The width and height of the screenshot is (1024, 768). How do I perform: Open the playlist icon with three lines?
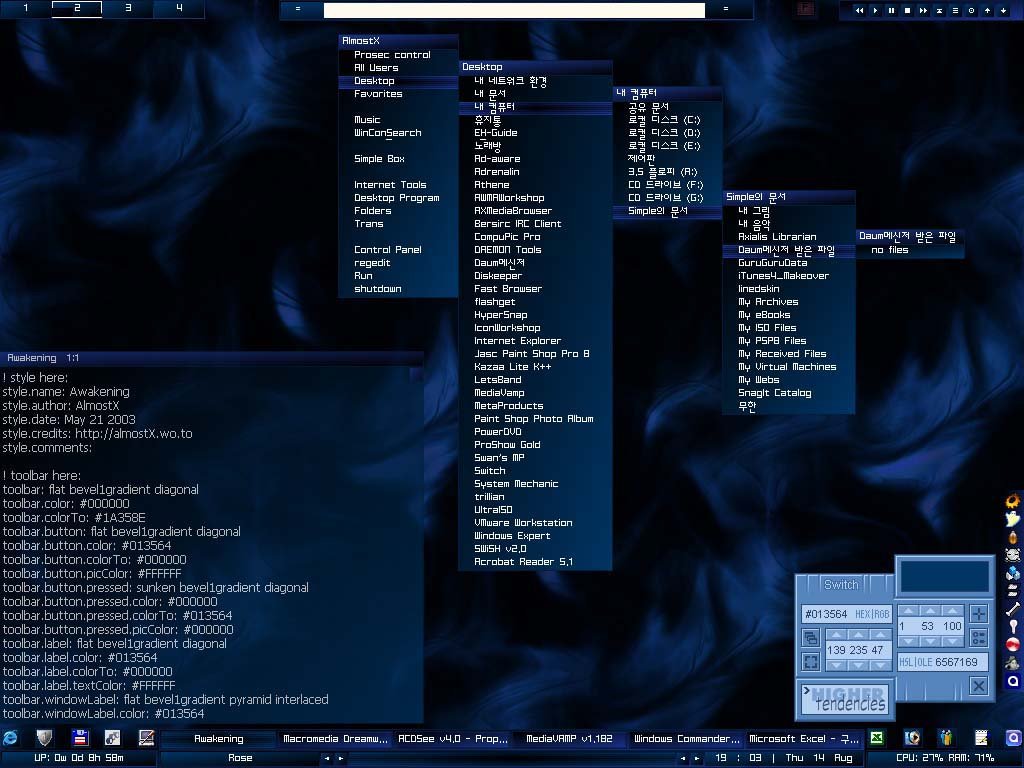point(955,10)
